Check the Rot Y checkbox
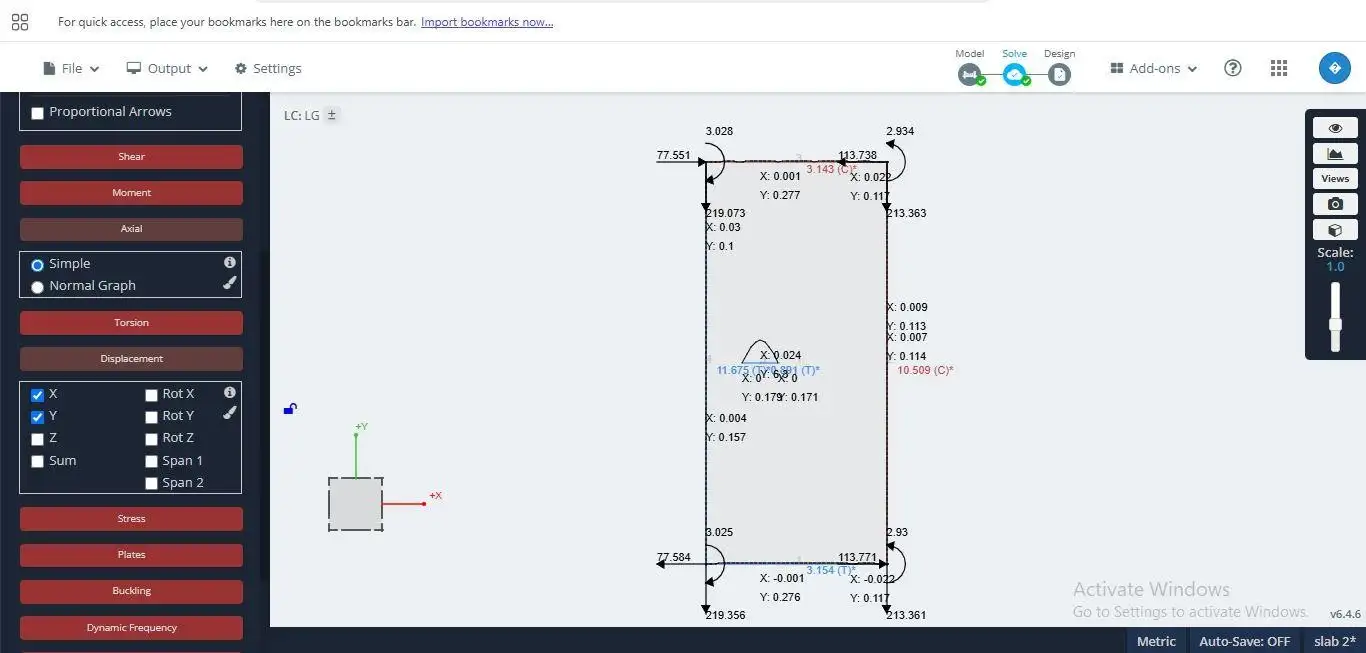The image size is (1366, 653). (x=152, y=417)
